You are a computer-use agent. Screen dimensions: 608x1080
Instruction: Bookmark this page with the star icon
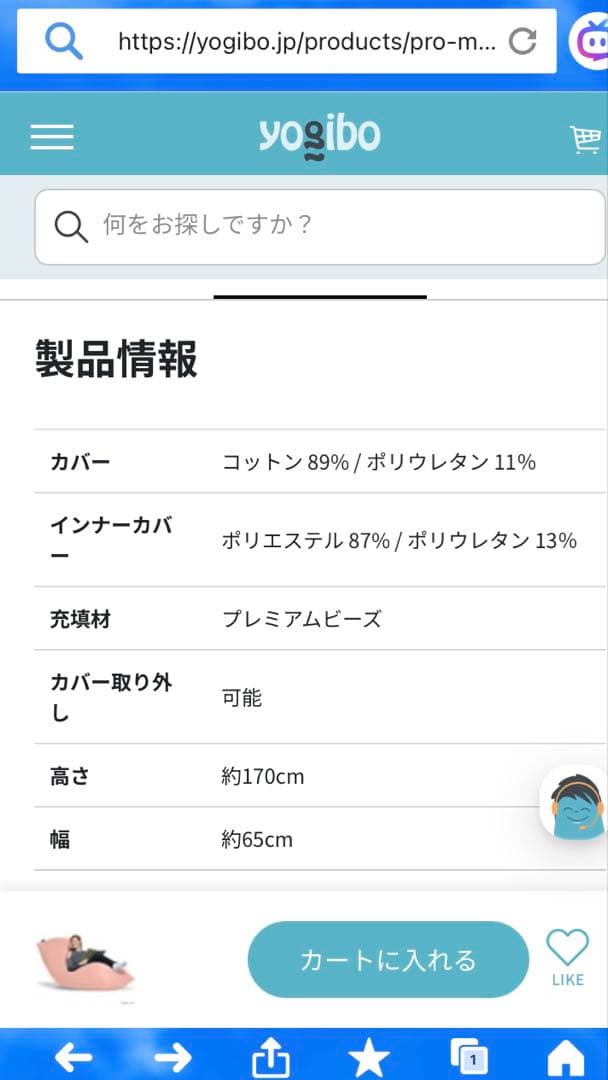[x=369, y=1055]
